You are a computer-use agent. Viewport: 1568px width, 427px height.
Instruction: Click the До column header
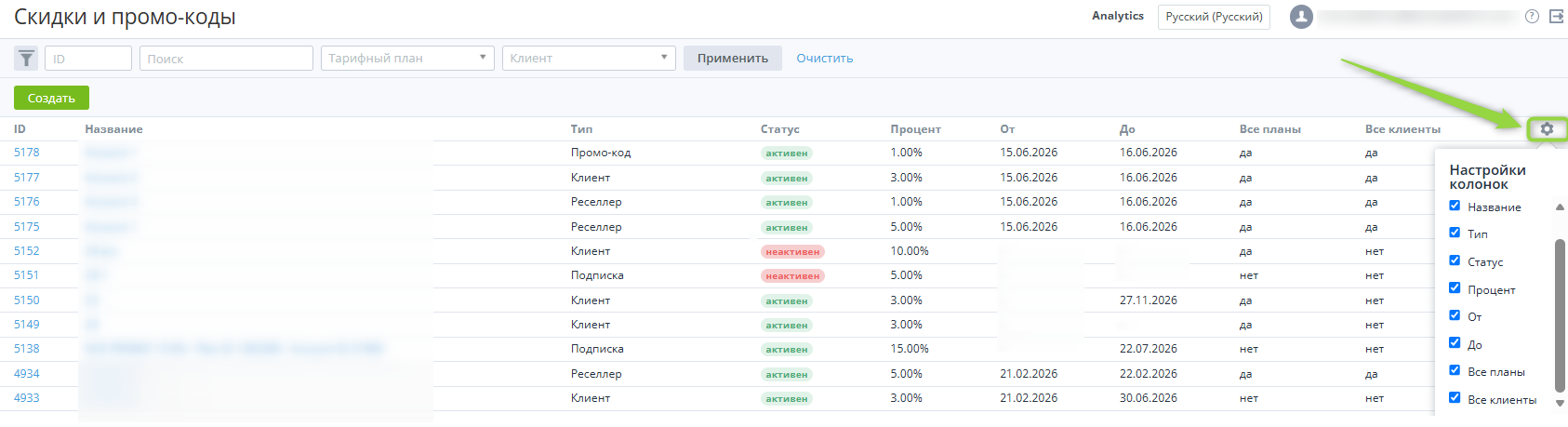(x=1127, y=129)
